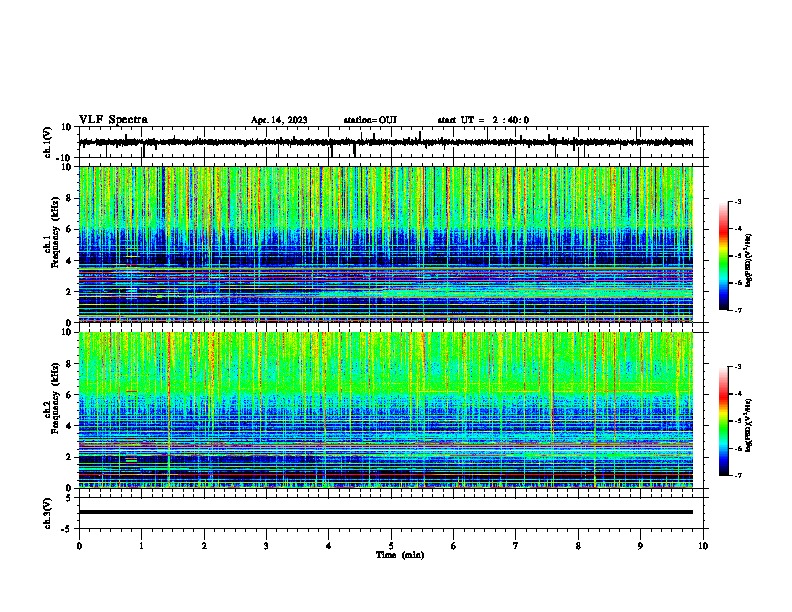The image size is (792, 612).
Task: Click time-axis tick label "7"
Action: 516,546
